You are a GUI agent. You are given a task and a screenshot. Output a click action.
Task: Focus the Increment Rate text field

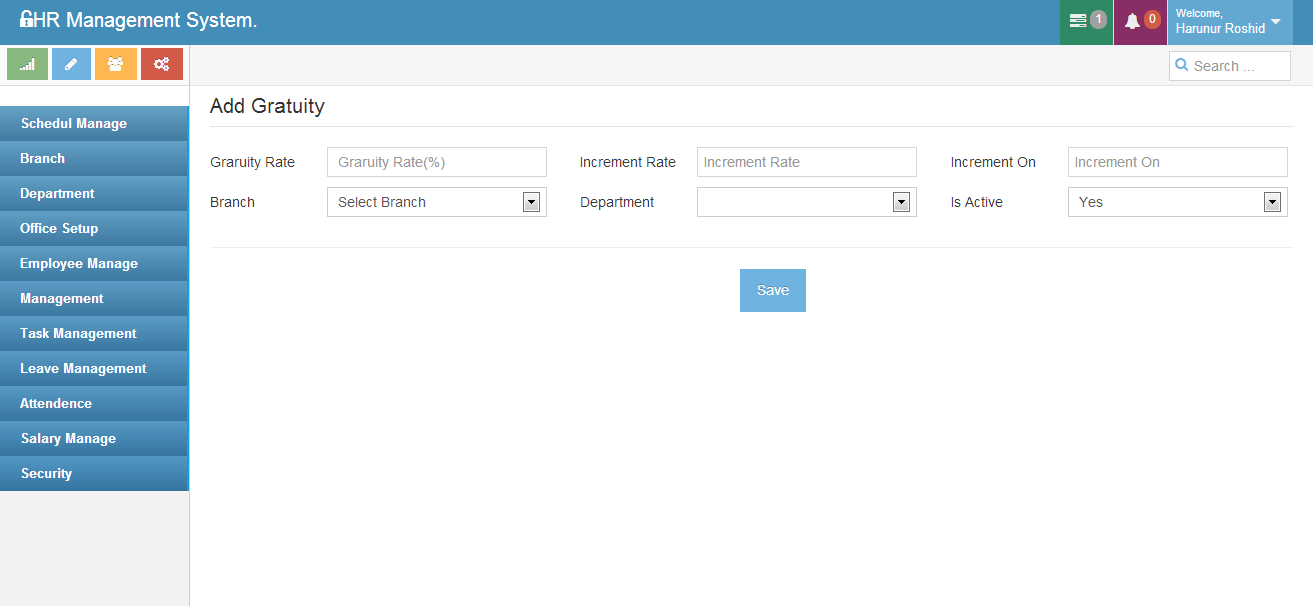(x=806, y=162)
